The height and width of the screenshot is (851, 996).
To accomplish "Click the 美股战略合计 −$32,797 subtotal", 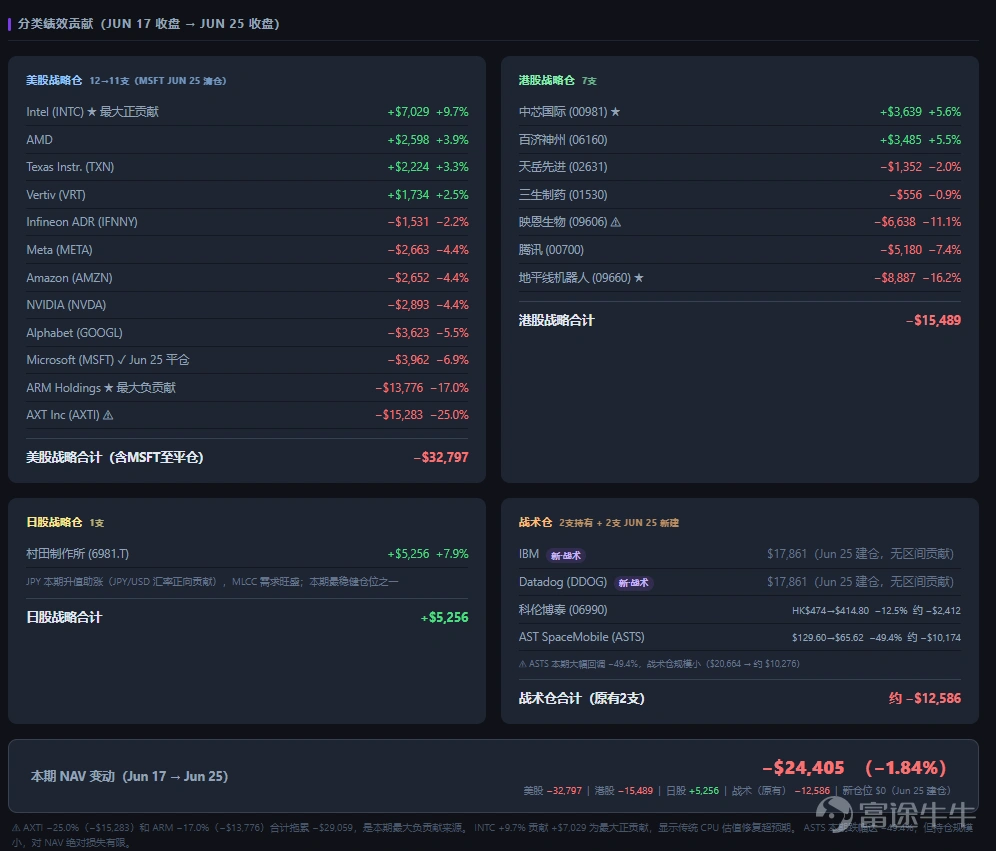I will [x=247, y=457].
